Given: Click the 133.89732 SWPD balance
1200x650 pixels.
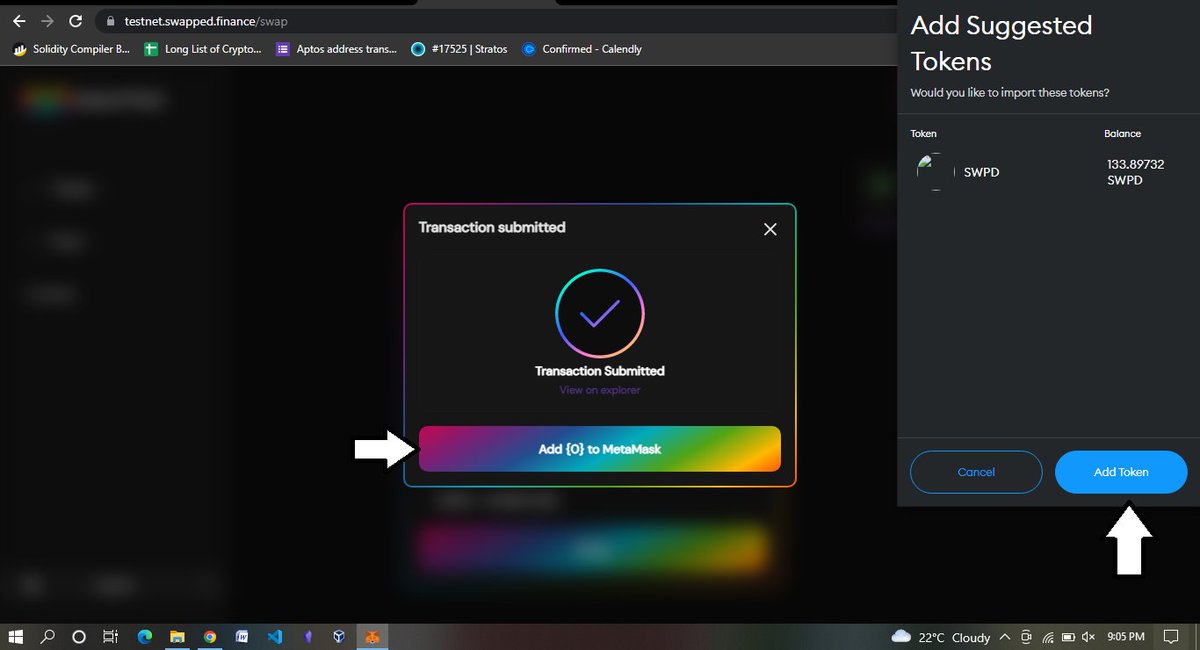Looking at the screenshot, I should (1135, 172).
